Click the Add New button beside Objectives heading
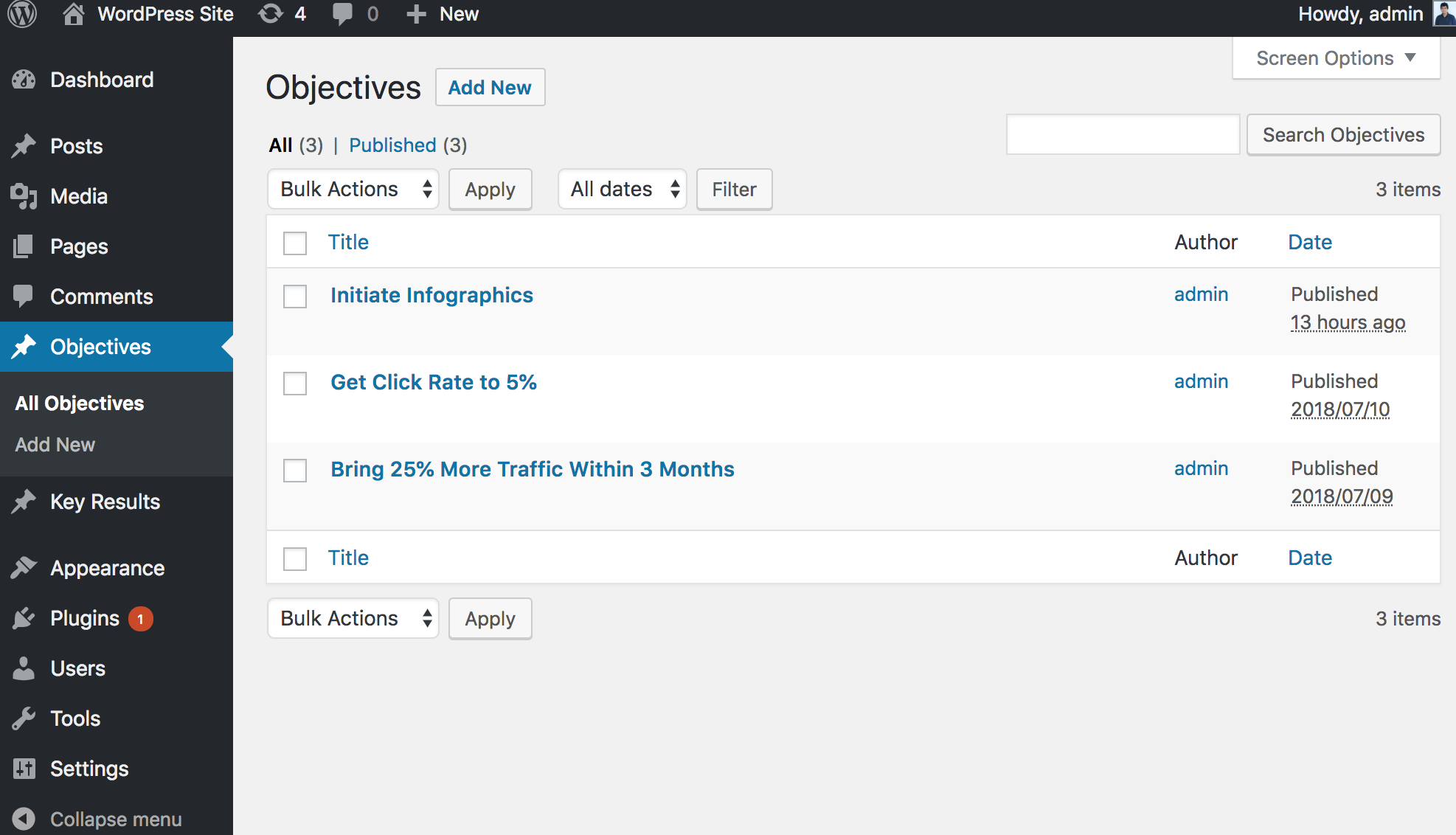The image size is (1456, 835). click(x=490, y=87)
